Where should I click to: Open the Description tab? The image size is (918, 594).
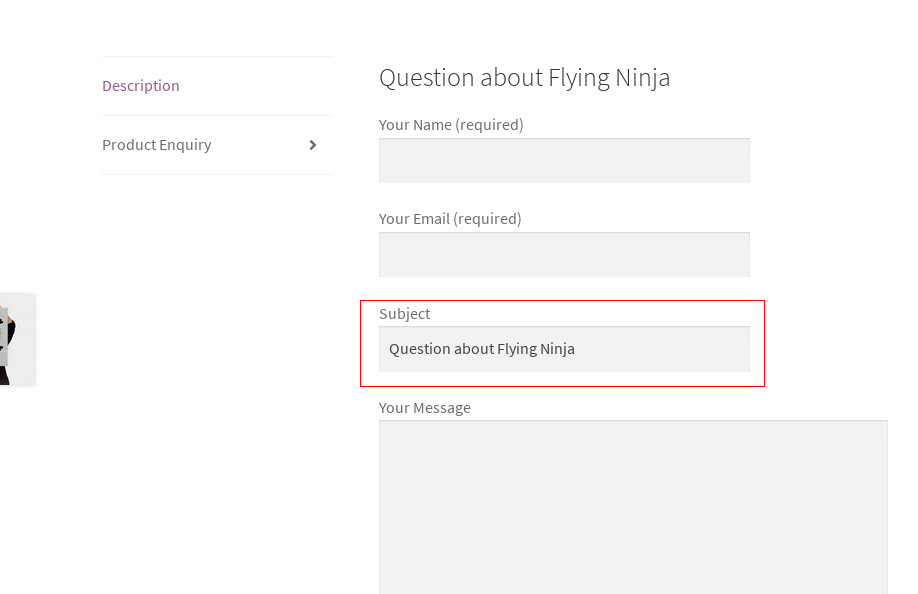pyautogui.click(x=141, y=86)
